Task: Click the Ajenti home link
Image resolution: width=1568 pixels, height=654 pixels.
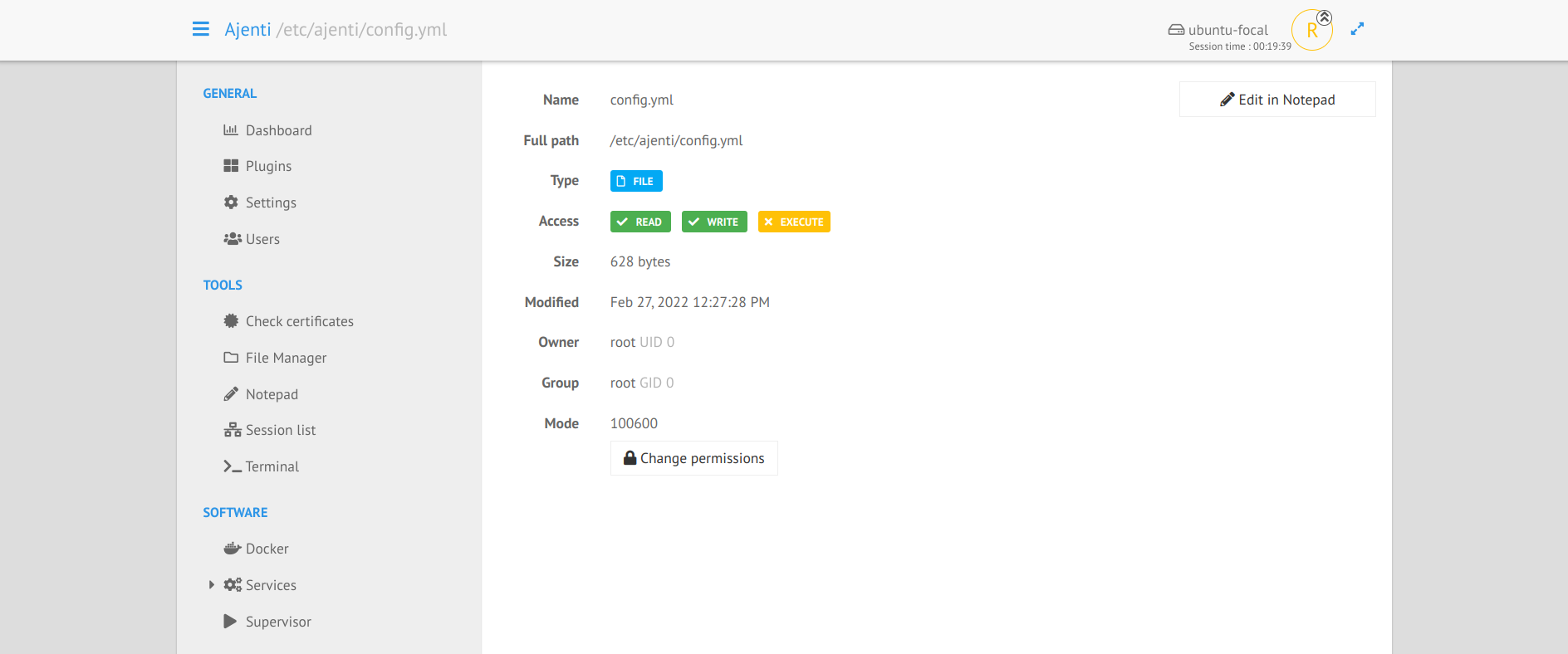Action: (x=247, y=29)
